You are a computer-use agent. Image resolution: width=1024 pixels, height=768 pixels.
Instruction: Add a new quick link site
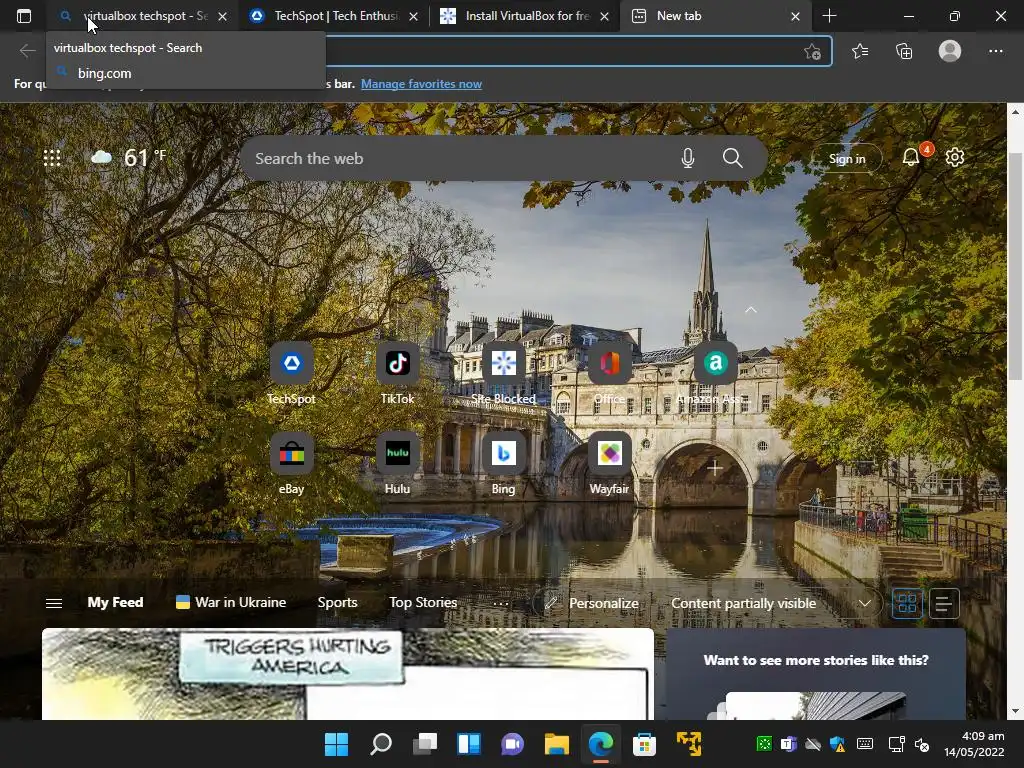(x=714, y=468)
